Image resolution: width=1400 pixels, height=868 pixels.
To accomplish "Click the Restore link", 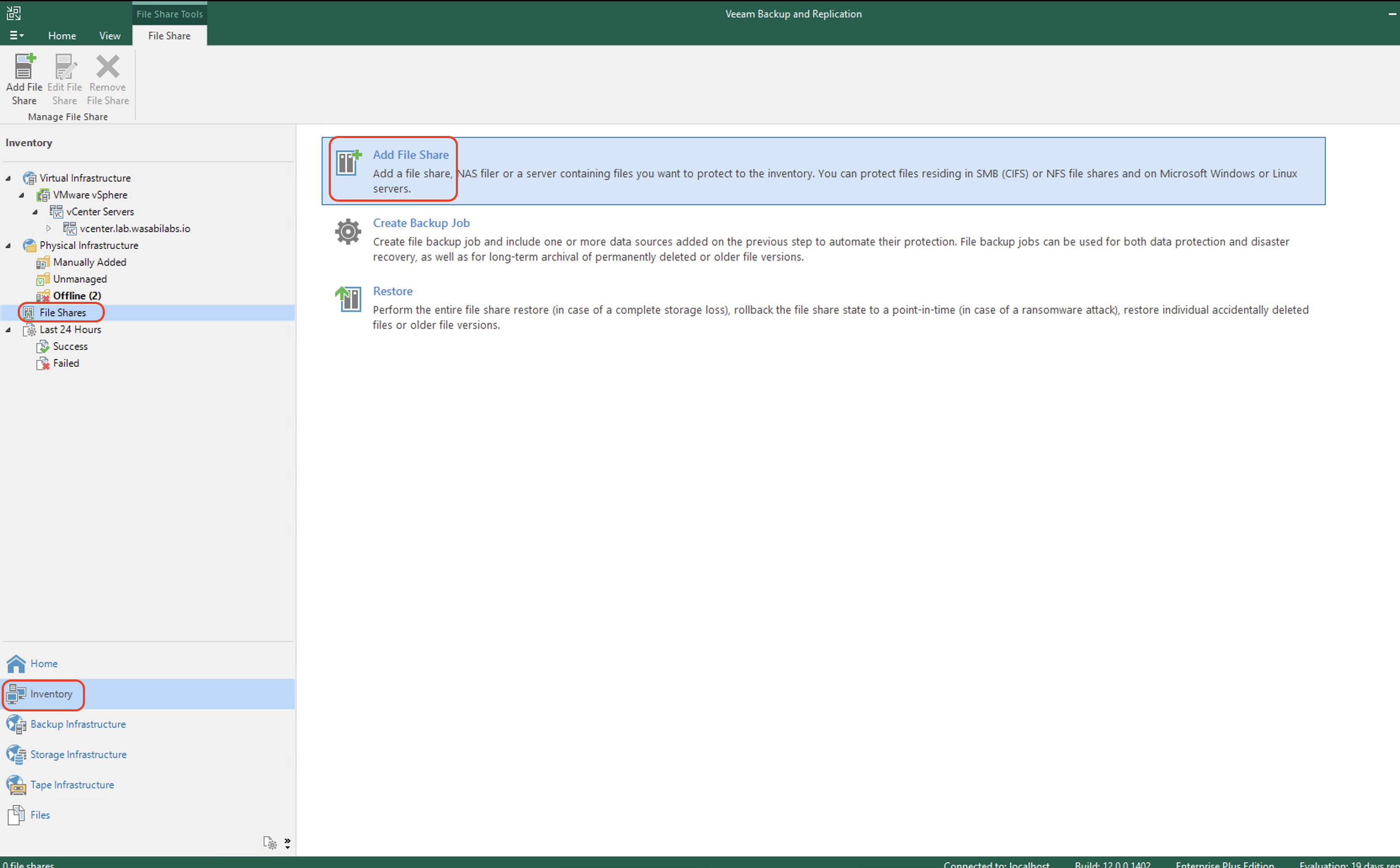I will [392, 291].
